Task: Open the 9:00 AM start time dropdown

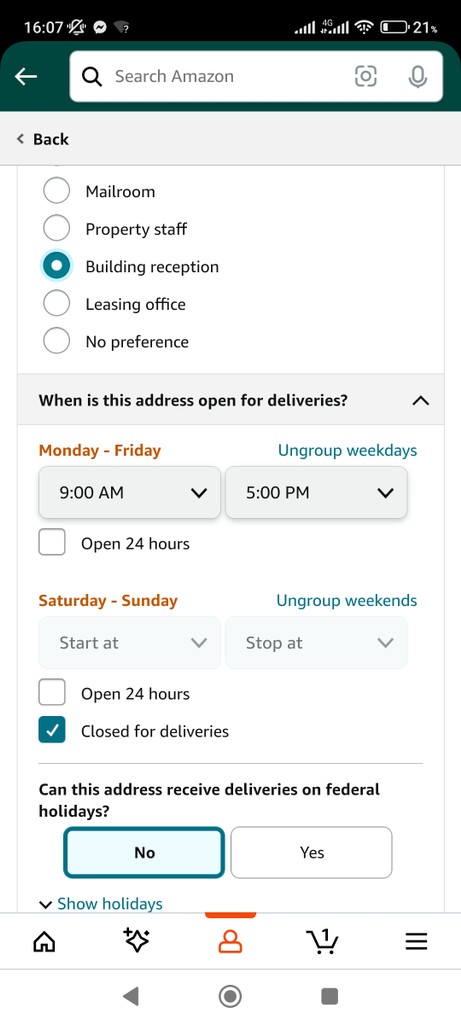Action: coord(129,492)
